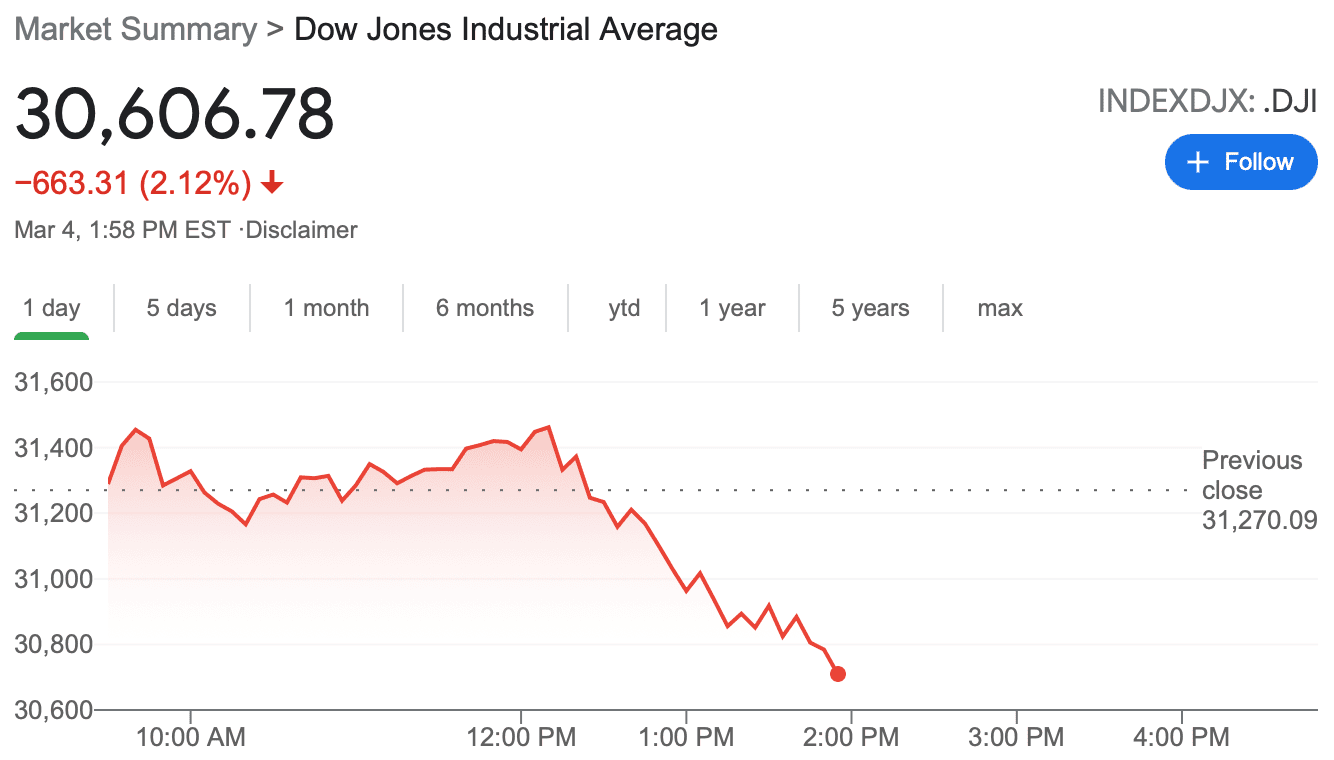The width and height of the screenshot is (1334, 760).
Task: Click the INDEXDJX: .DJI ticker label
Action: pos(1207,101)
